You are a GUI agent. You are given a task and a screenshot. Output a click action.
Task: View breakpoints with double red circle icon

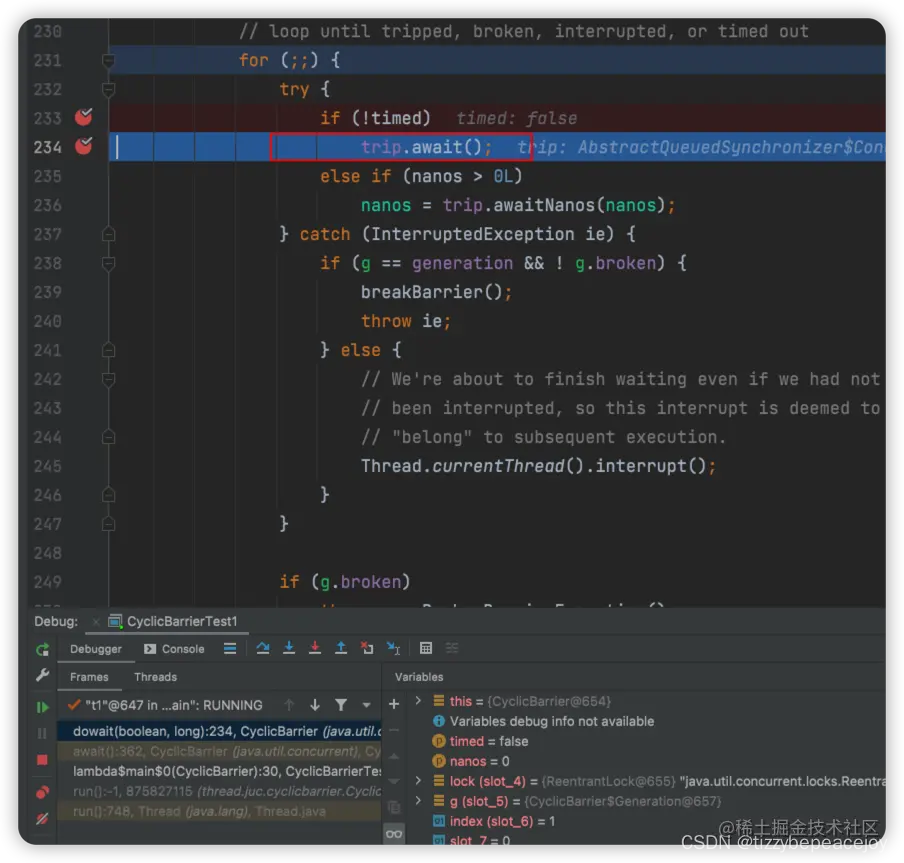42,793
